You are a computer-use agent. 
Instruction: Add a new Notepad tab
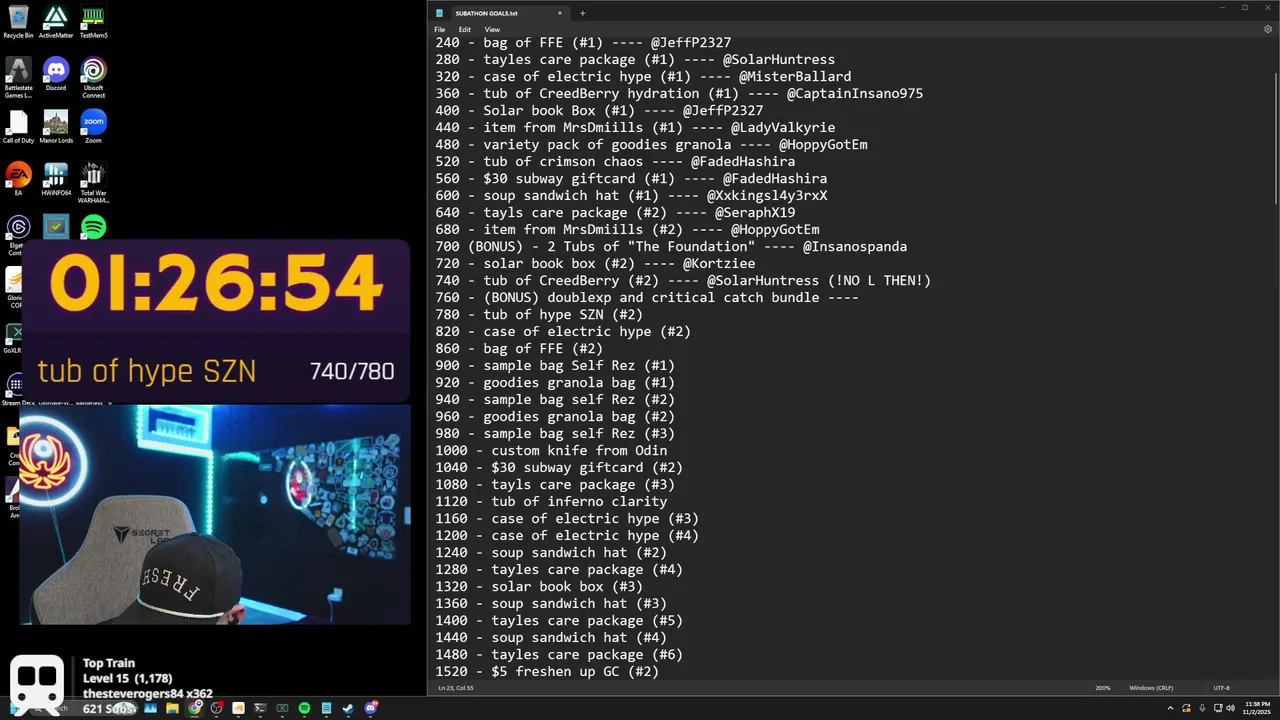[582, 13]
